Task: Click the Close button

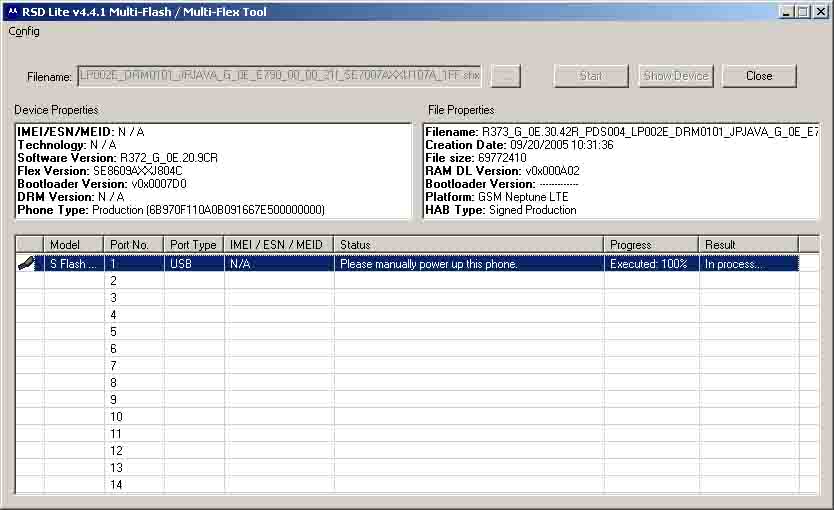Action: point(759,76)
